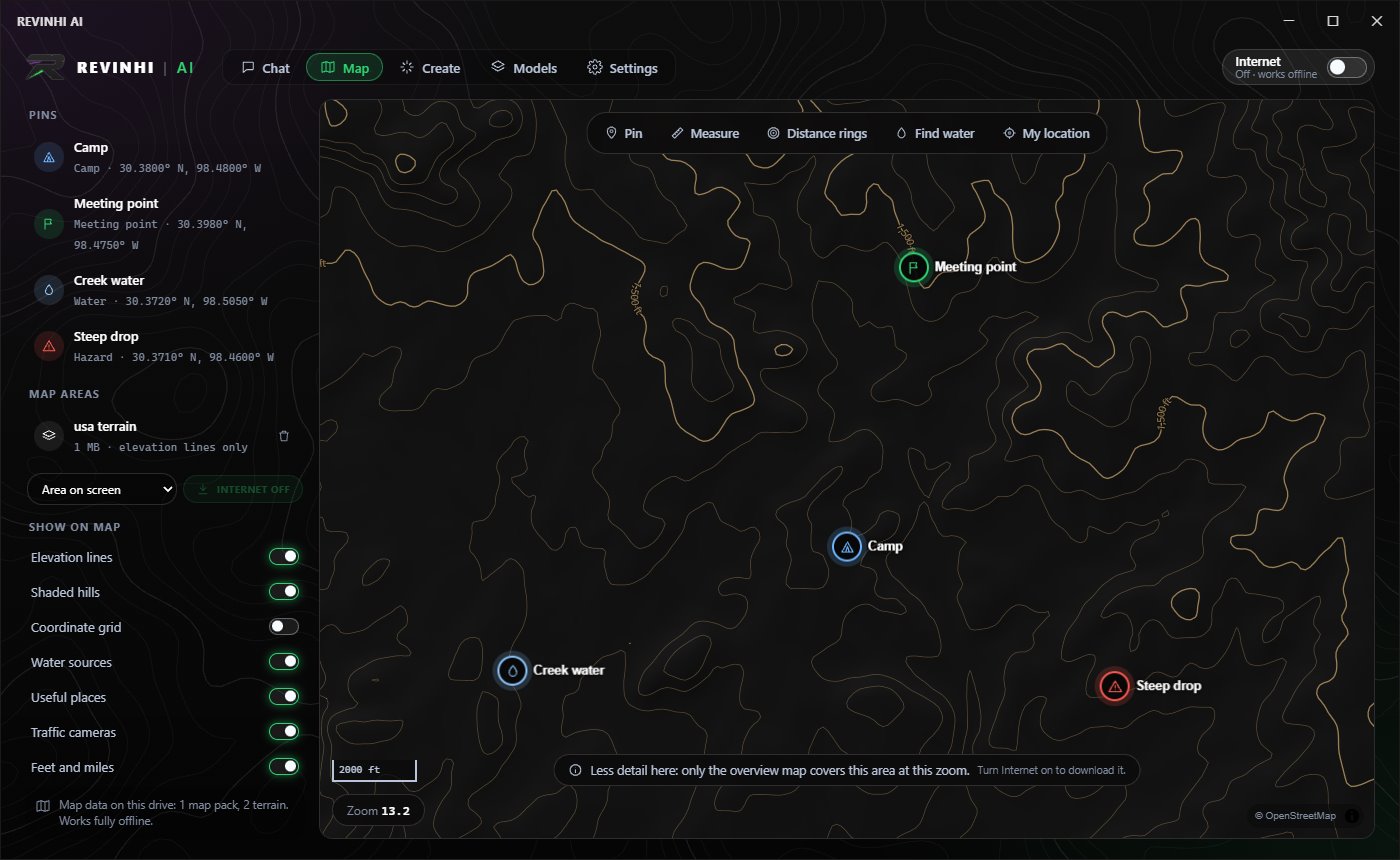Click the 2000 ft scale bar
The width and height of the screenshot is (1400, 860).
click(x=374, y=771)
